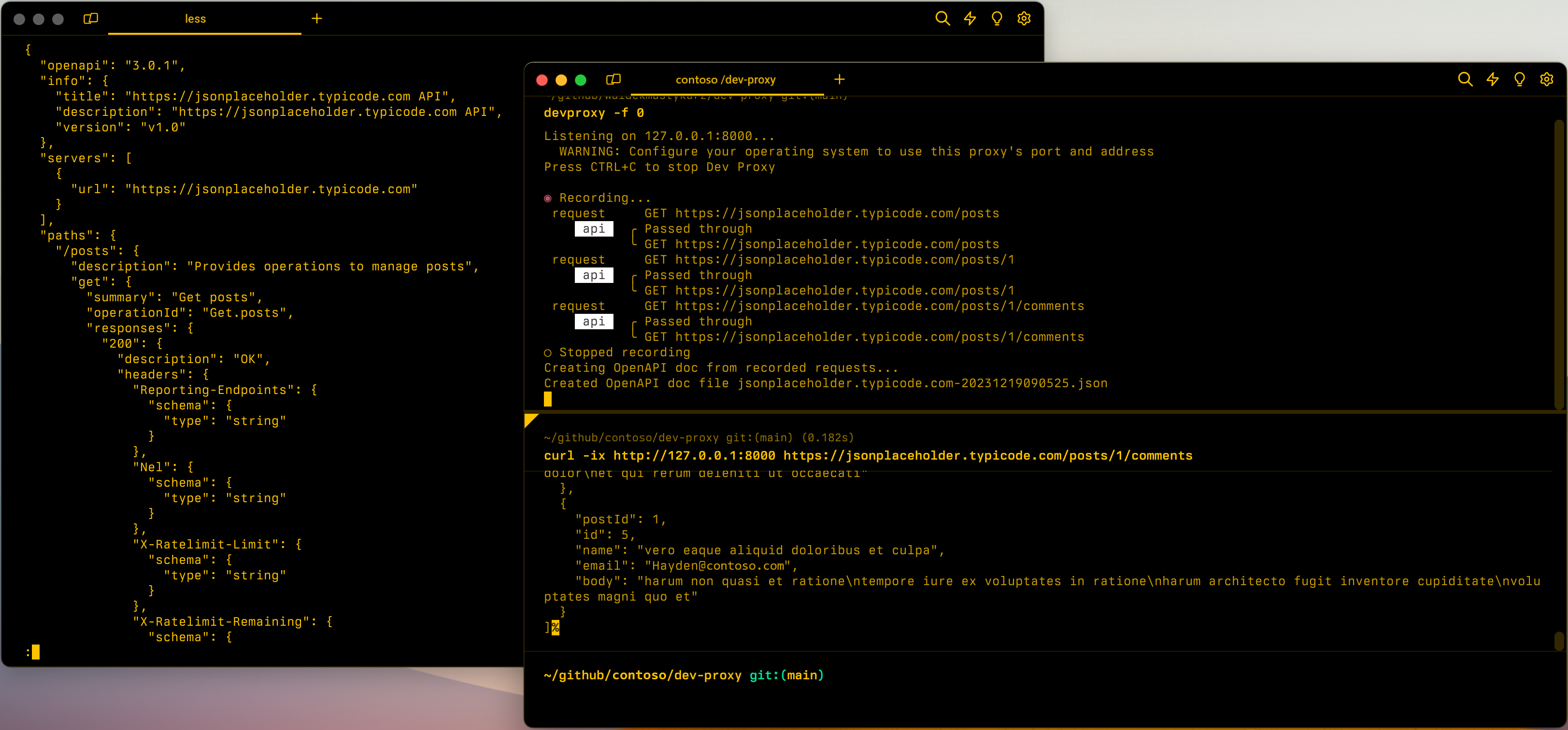Open a new tab in the dev-proxy window
Screen dimensions: 1568x730
click(x=840, y=79)
